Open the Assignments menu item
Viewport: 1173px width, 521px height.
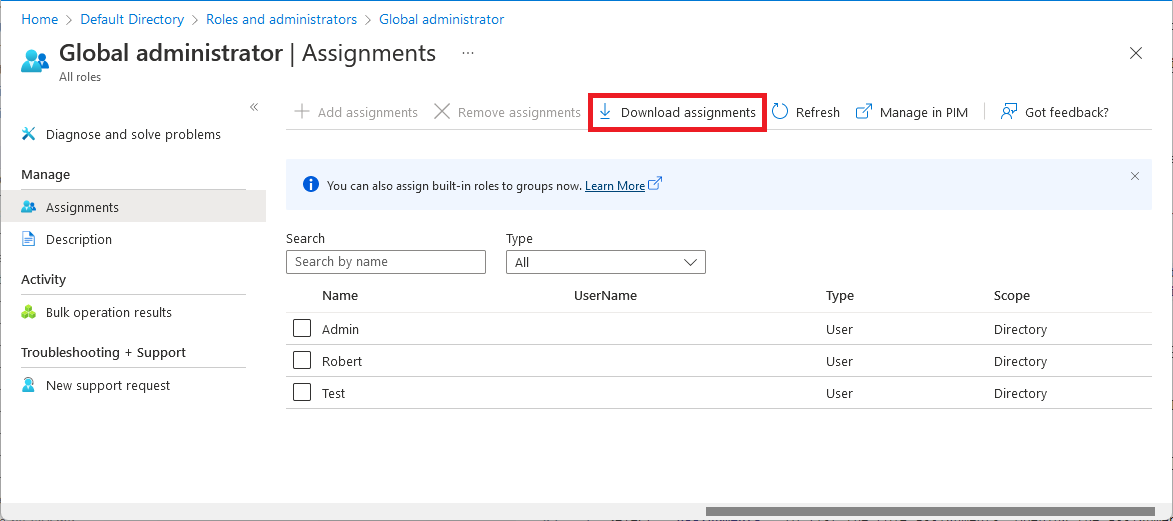pyautogui.click(x=82, y=207)
